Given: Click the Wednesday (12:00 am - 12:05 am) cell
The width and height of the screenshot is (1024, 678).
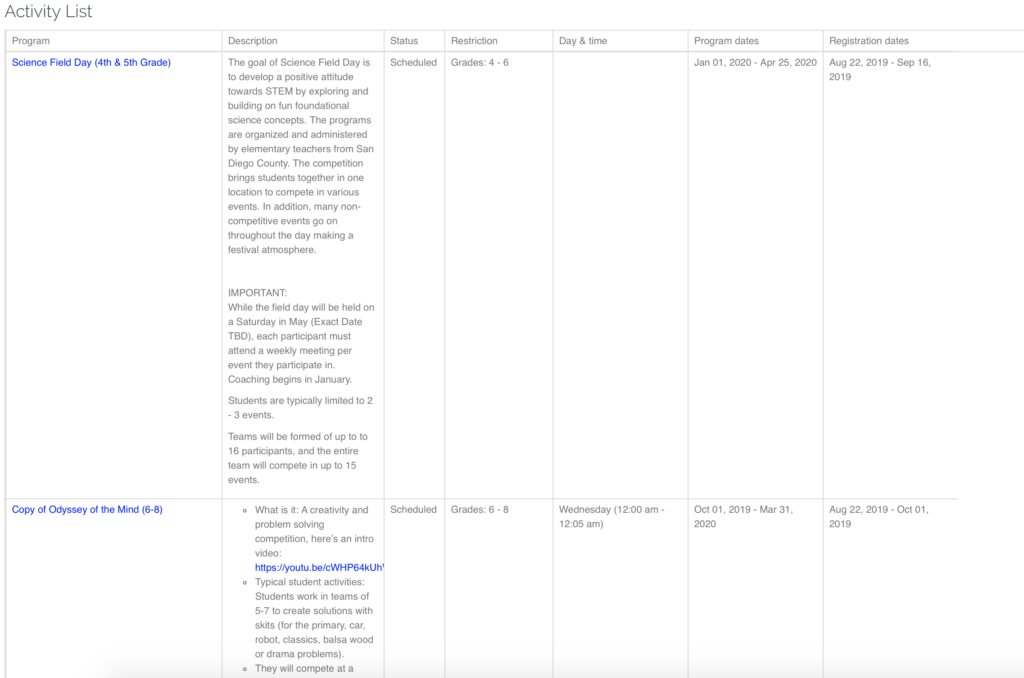Looking at the screenshot, I should pos(612,517).
